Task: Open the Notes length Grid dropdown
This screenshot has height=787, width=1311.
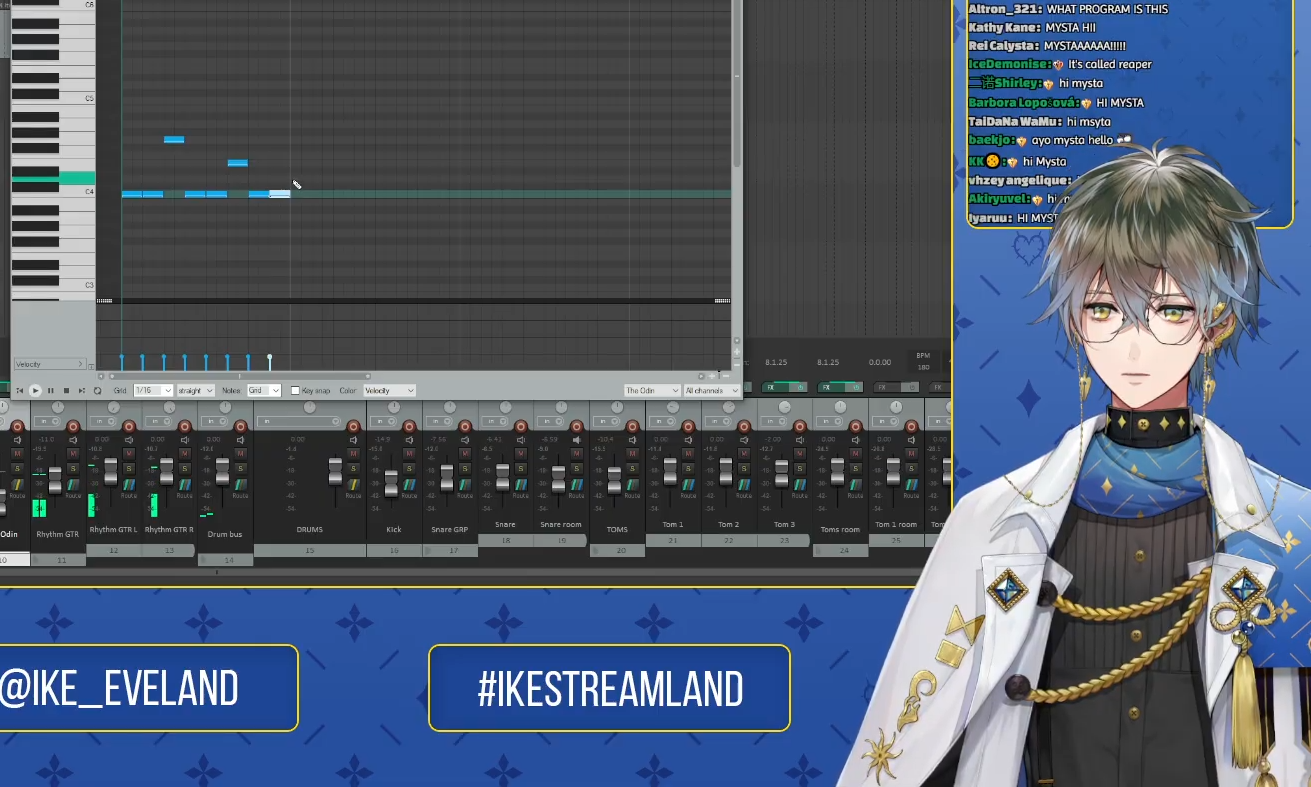Action: pos(264,390)
